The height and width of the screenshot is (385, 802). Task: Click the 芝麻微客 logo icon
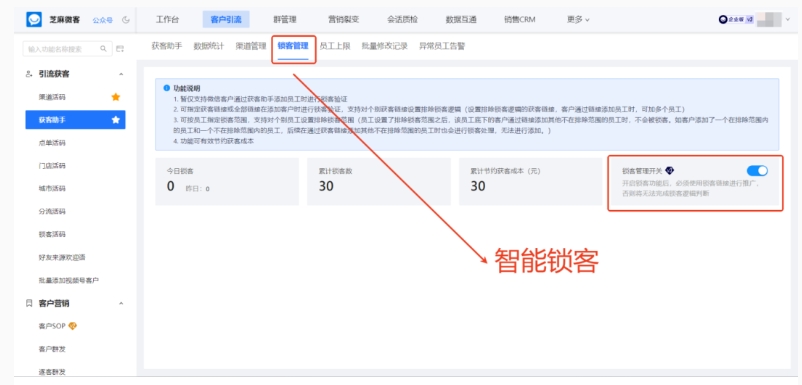34,19
